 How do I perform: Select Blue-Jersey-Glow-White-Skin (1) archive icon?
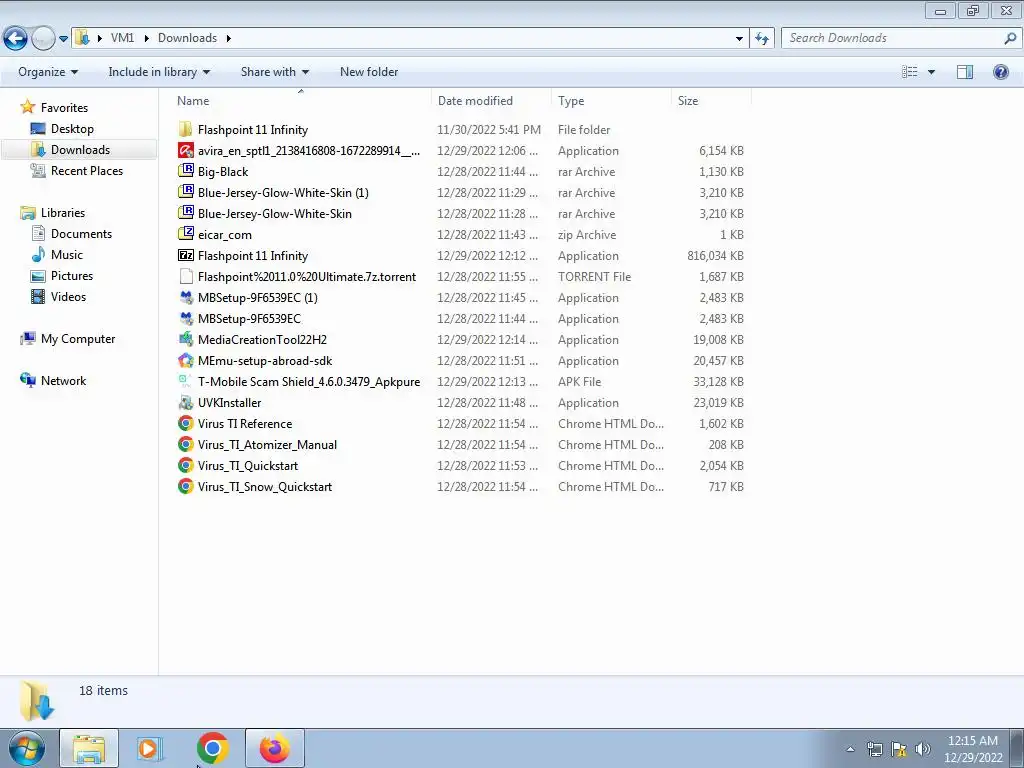coord(185,192)
